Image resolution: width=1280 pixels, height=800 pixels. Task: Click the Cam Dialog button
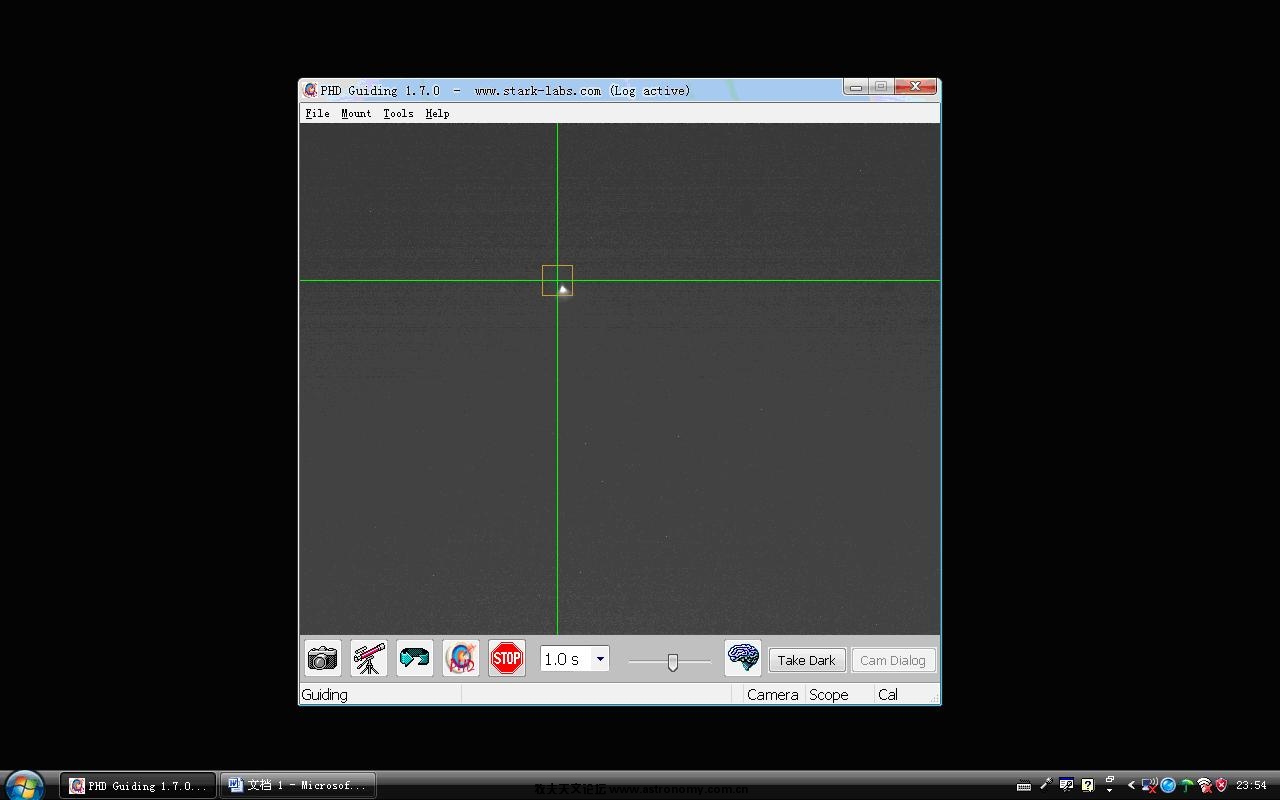coord(893,660)
